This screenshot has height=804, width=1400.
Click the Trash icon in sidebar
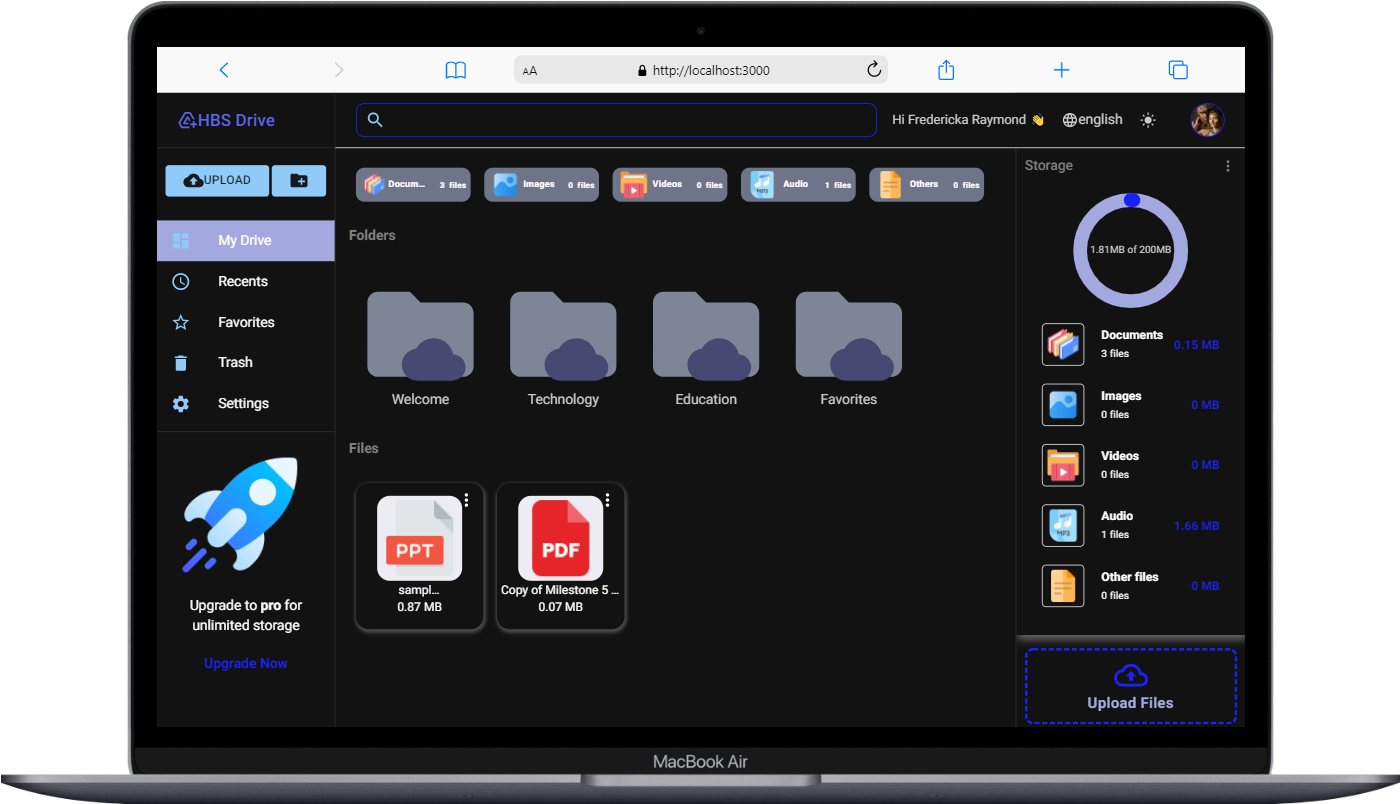tap(180, 362)
